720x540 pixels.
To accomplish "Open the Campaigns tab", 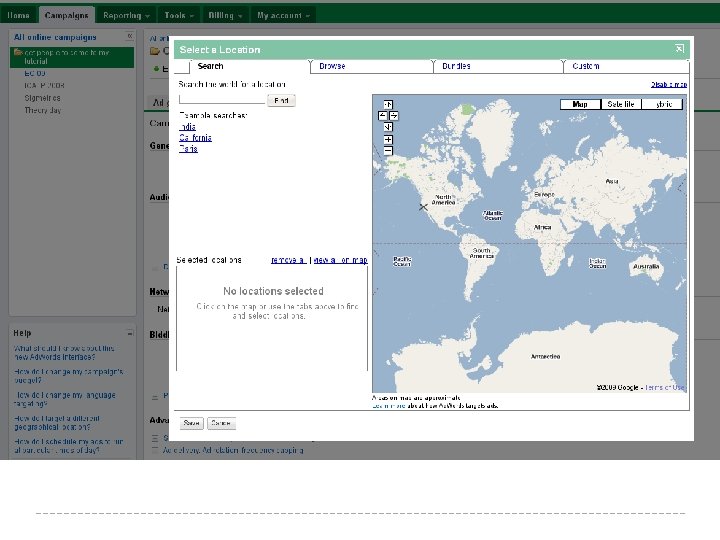I will [x=67, y=16].
